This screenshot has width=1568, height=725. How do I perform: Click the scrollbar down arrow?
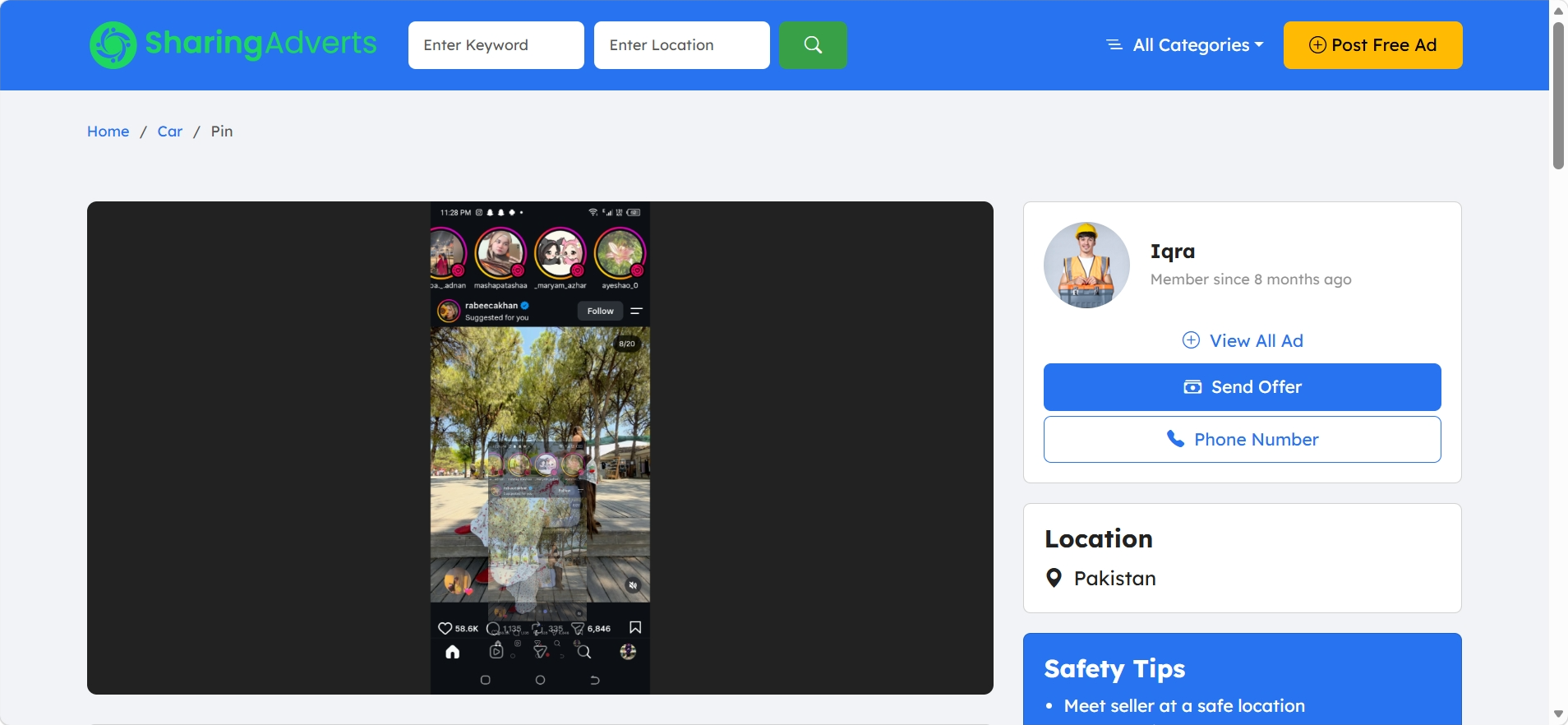tap(1558, 714)
